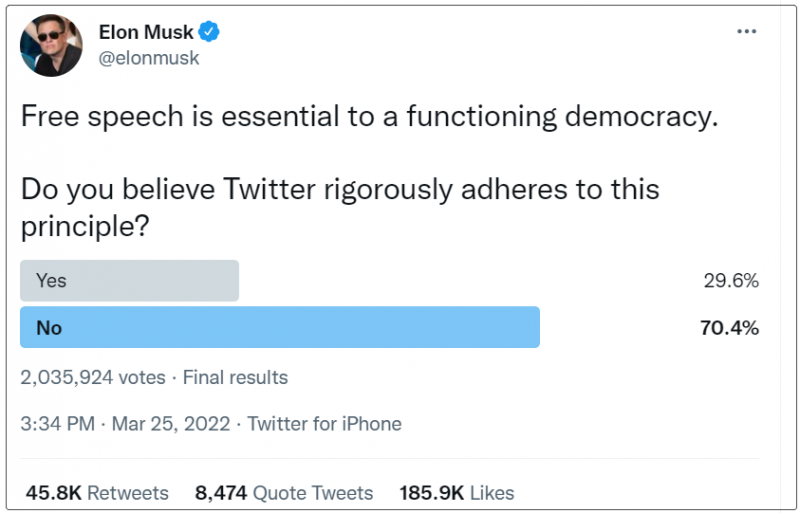The width and height of the screenshot is (800, 513).
Task: Open the three-dot more options menu
Action: coord(746,32)
